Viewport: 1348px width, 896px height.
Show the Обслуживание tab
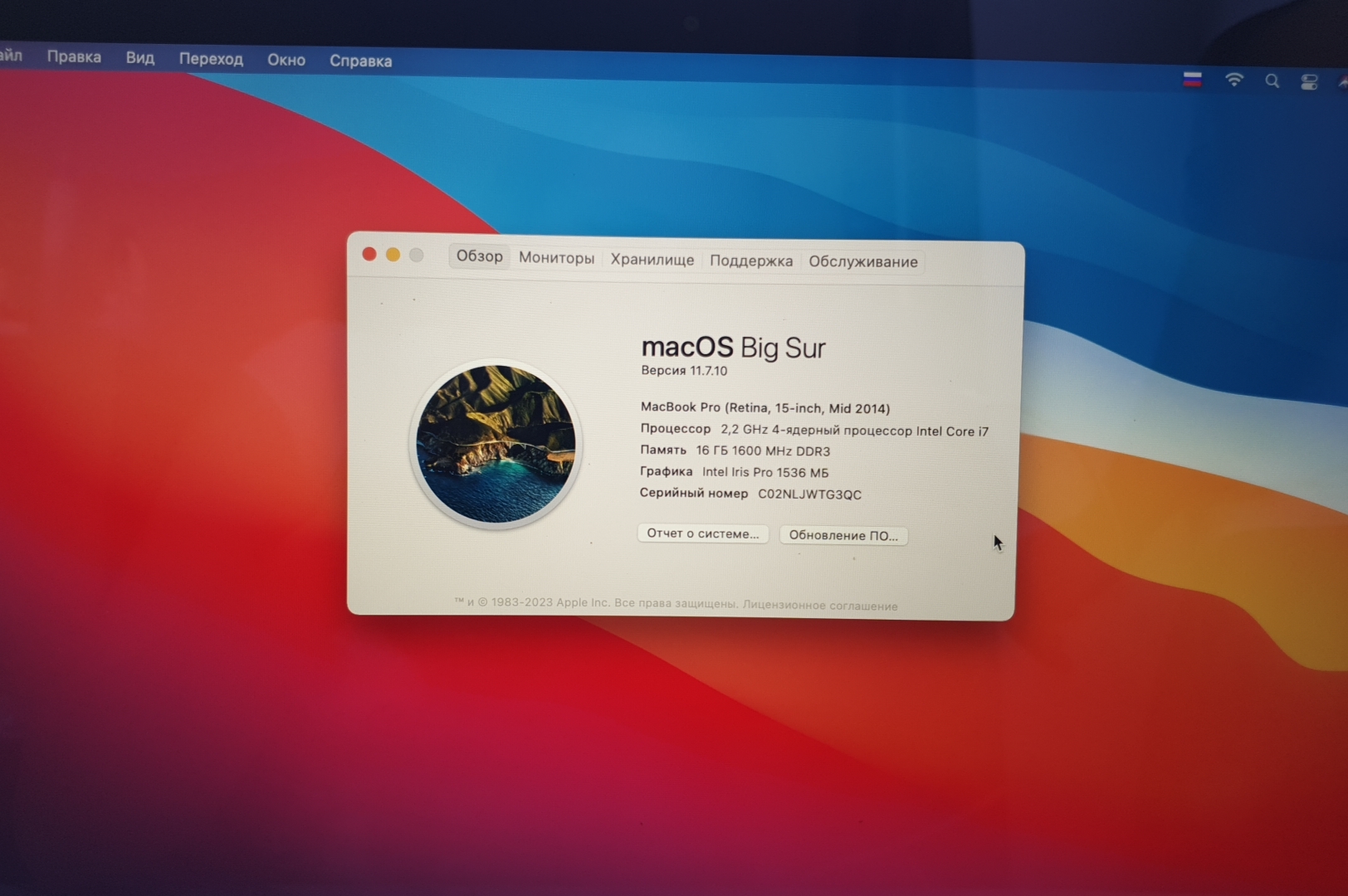[862, 262]
